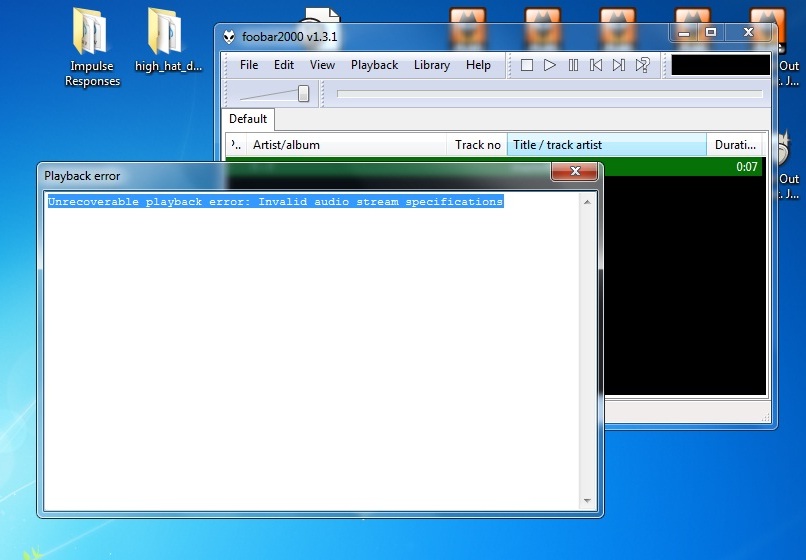Skip to the next track
Screen dimensions: 806x560
point(619,65)
